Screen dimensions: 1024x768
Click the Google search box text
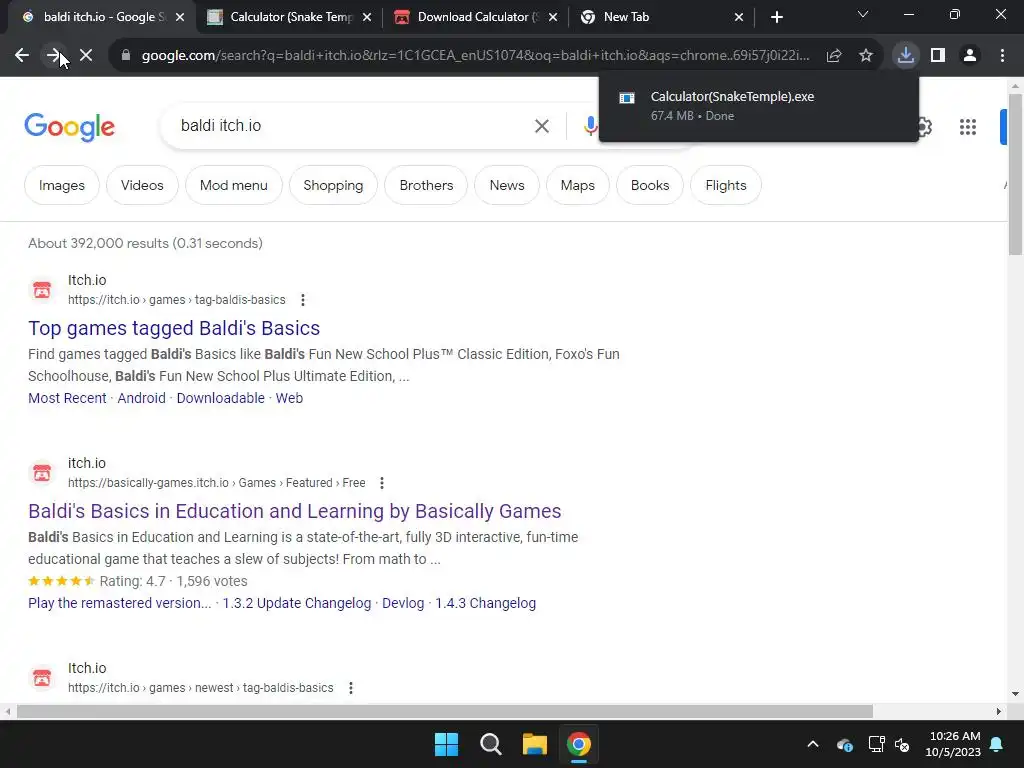pos(221,125)
